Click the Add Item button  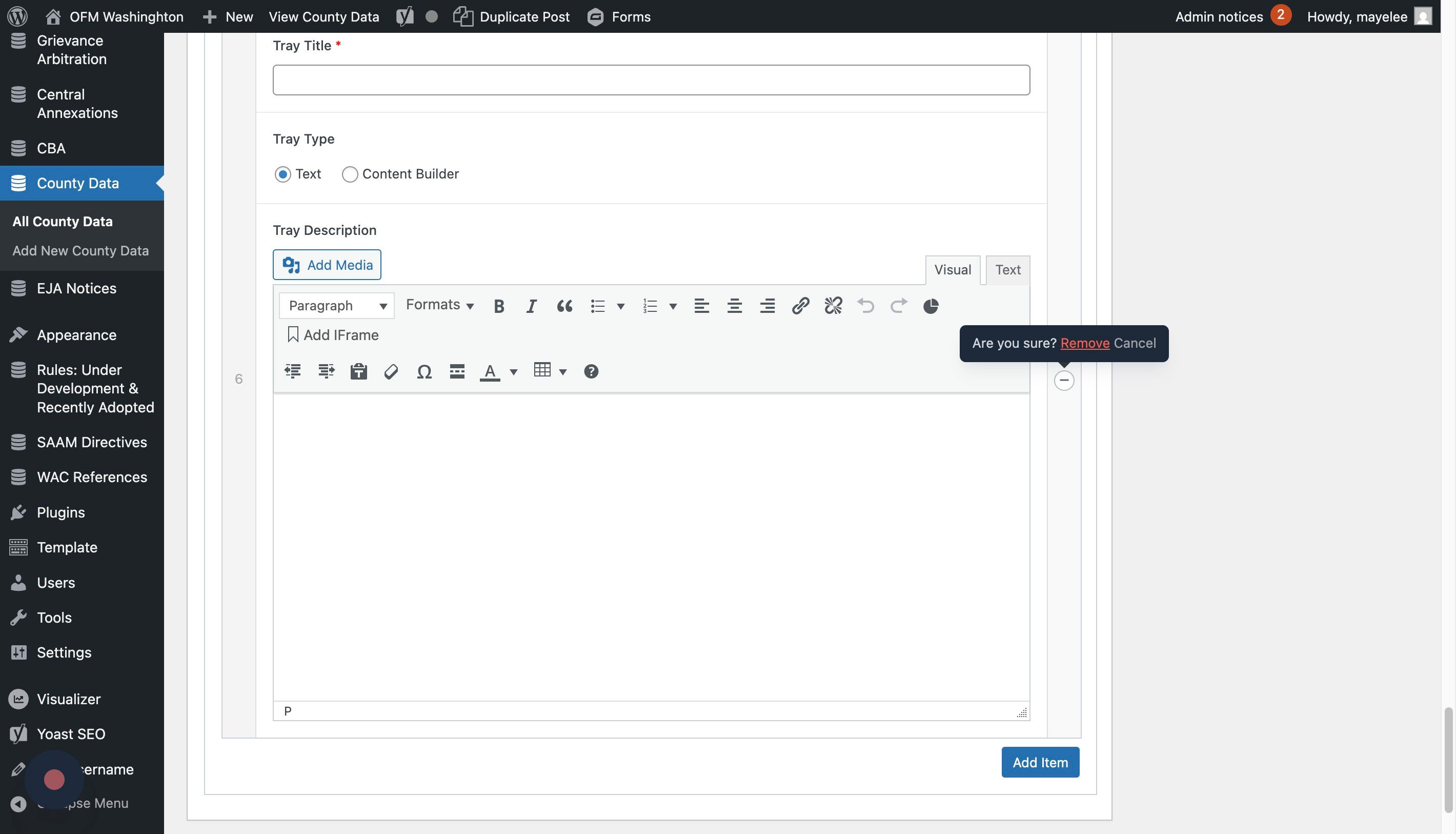[1040, 762]
